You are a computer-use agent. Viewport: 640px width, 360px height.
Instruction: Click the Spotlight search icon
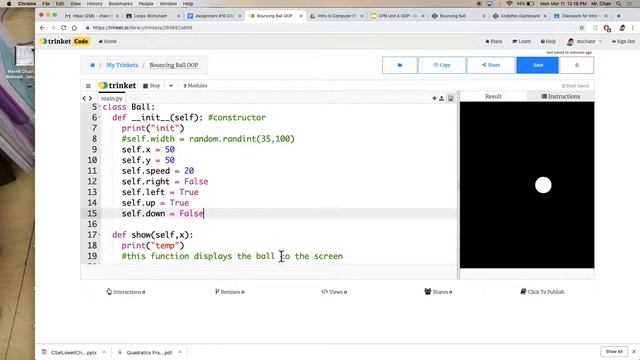tap(619, 4)
